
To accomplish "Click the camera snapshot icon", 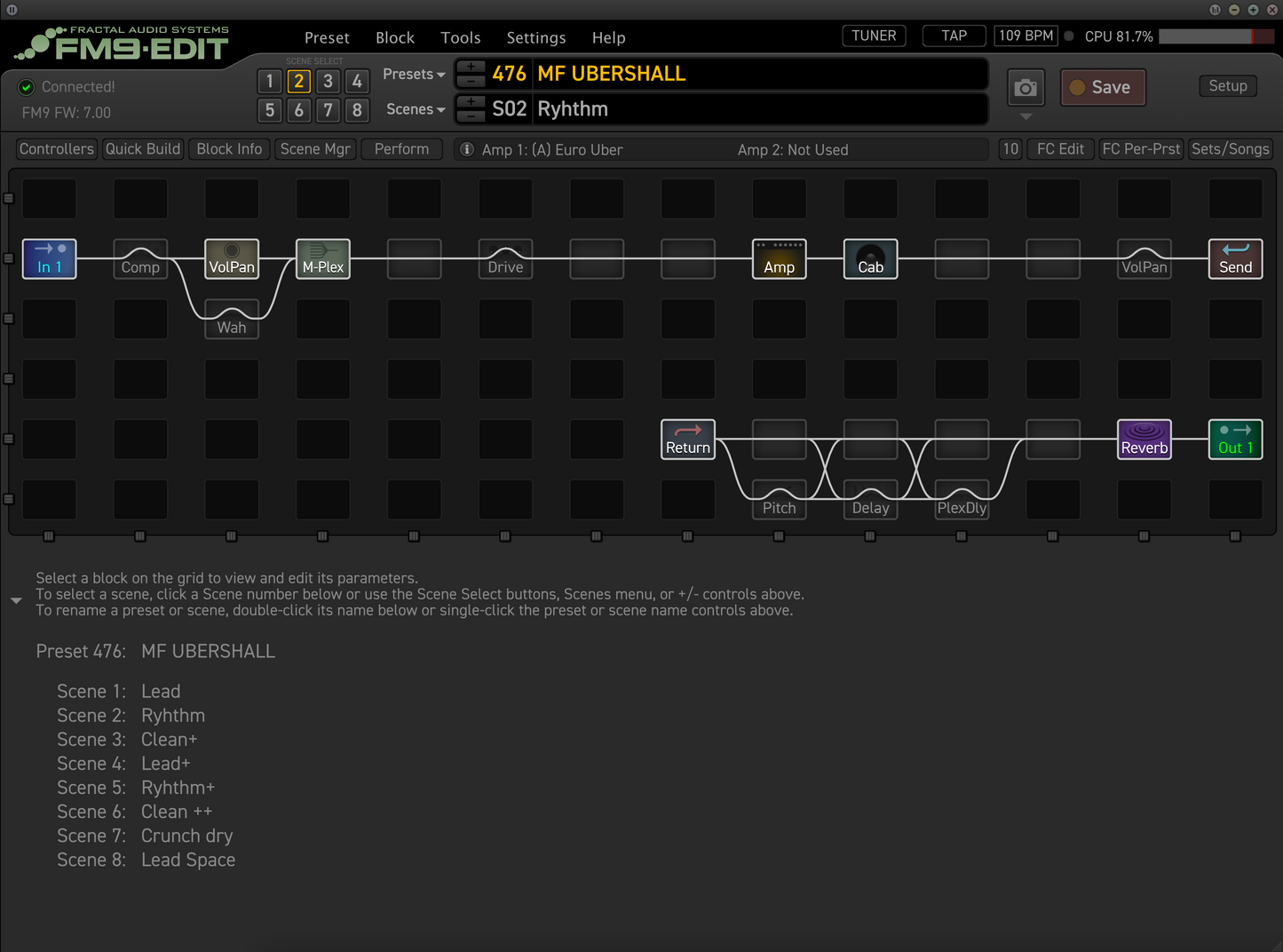I will (1026, 87).
